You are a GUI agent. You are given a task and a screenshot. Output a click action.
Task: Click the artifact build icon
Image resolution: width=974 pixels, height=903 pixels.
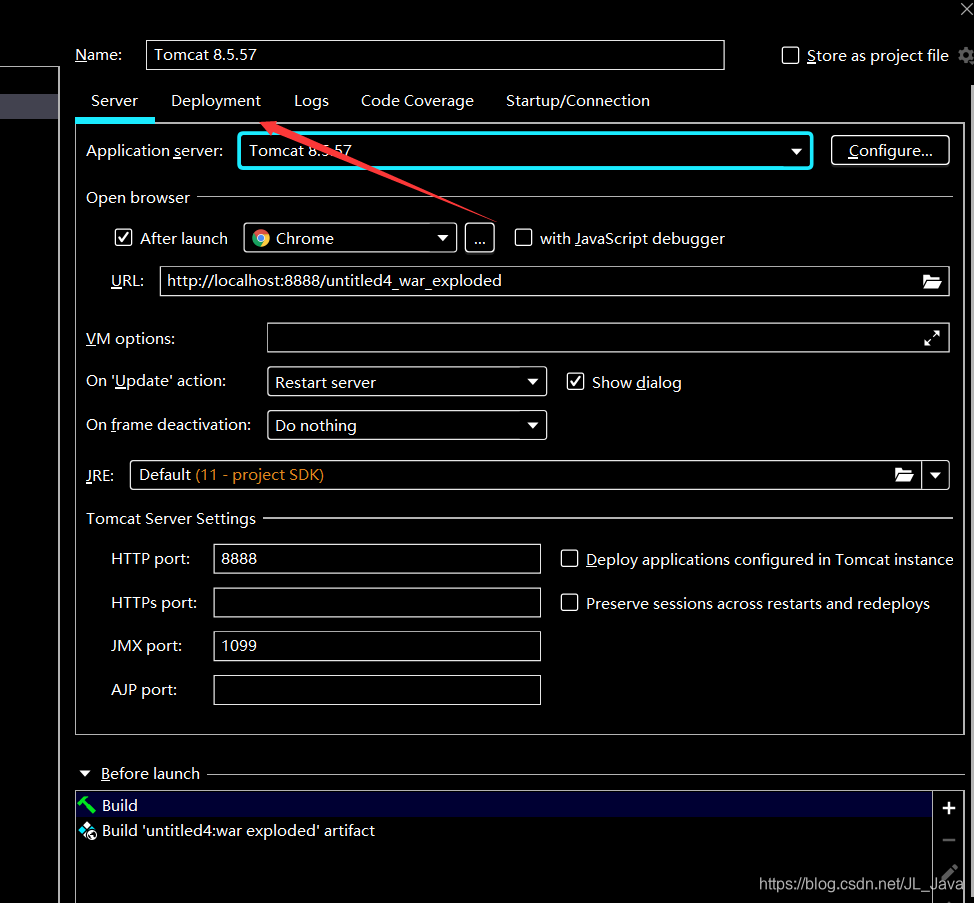pyautogui.click(x=88, y=831)
